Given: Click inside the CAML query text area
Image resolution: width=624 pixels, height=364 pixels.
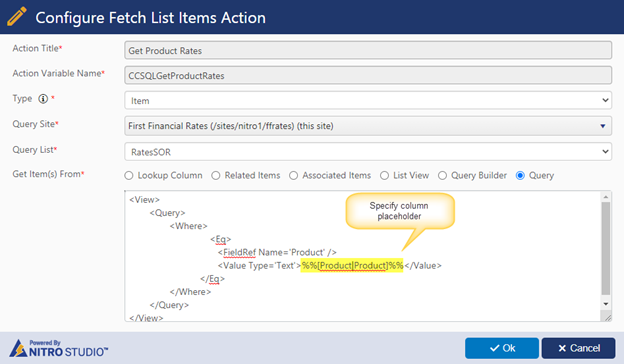Looking at the screenshot, I should tap(363, 256).
